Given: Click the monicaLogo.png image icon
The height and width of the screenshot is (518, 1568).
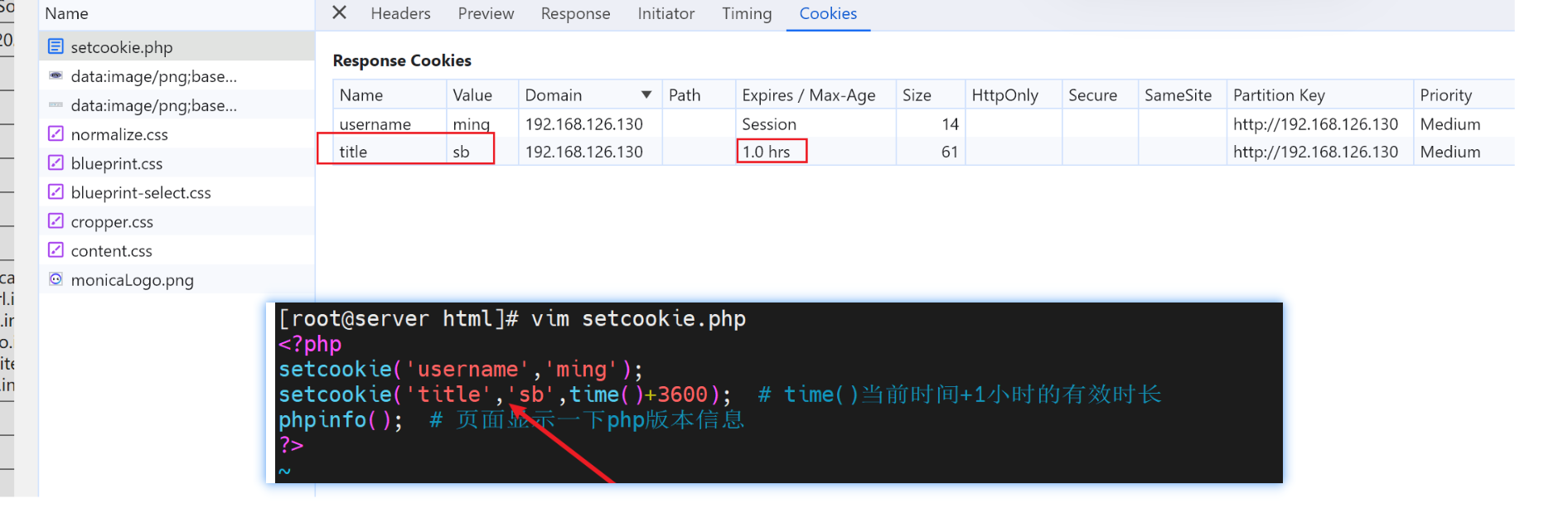Looking at the screenshot, I should [x=56, y=279].
